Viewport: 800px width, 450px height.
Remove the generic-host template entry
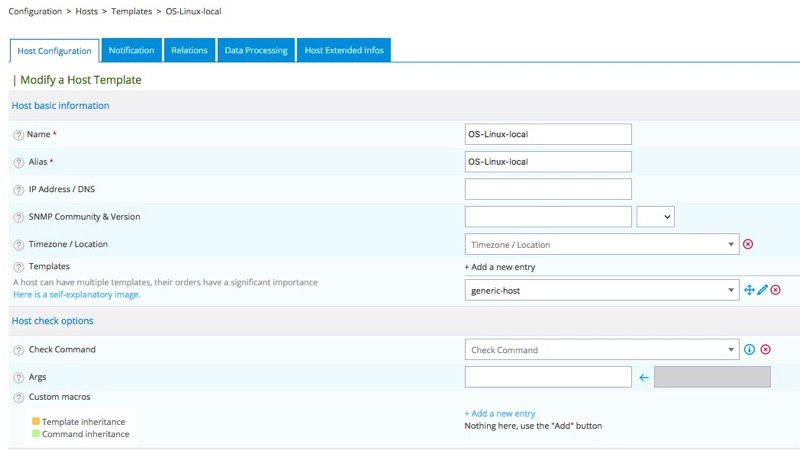point(775,290)
